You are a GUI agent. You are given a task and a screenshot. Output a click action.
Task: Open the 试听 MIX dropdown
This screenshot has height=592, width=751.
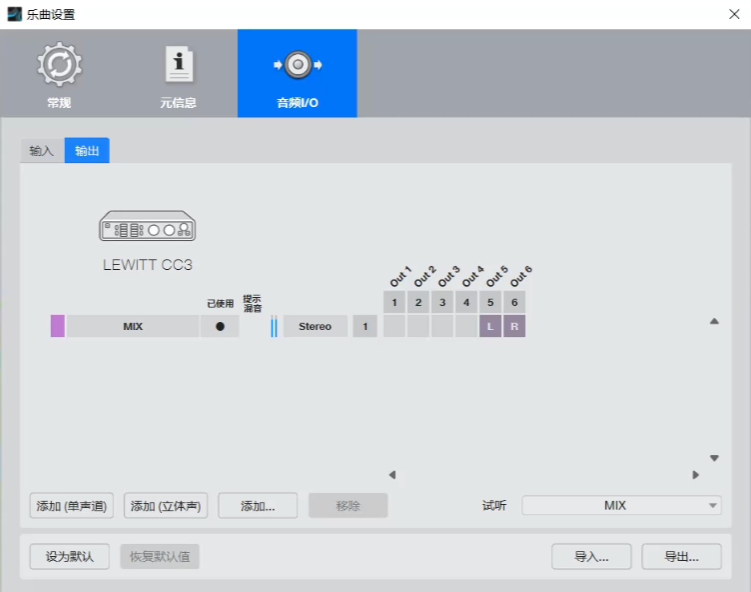tap(621, 506)
